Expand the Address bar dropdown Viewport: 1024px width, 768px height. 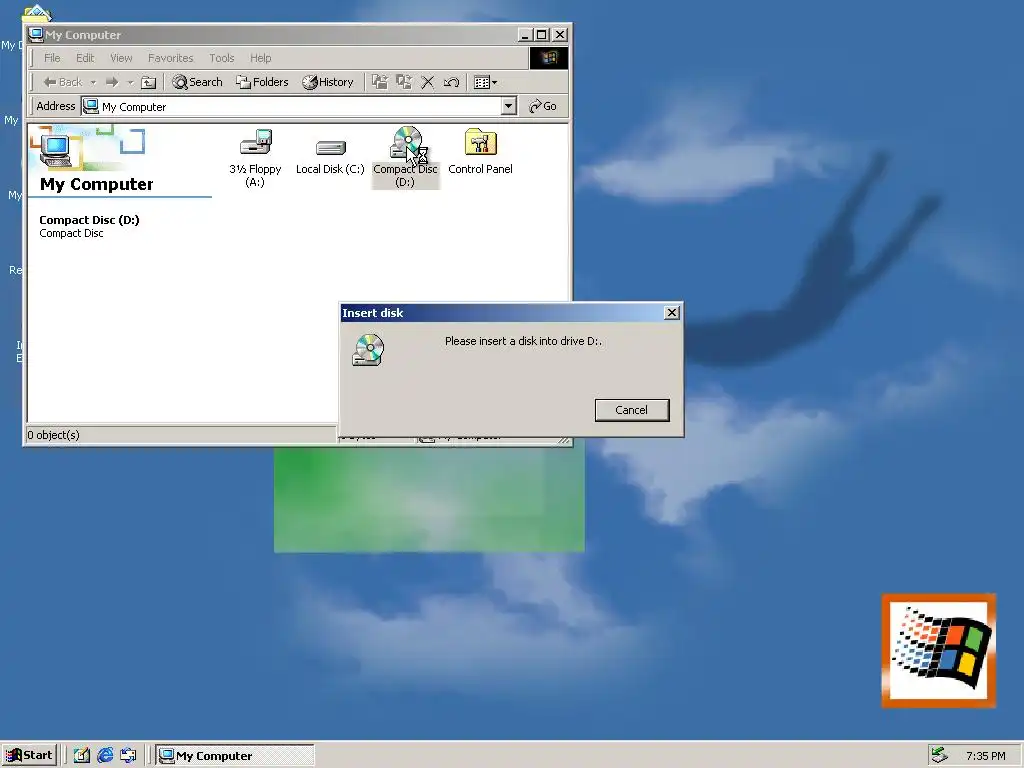[509, 106]
